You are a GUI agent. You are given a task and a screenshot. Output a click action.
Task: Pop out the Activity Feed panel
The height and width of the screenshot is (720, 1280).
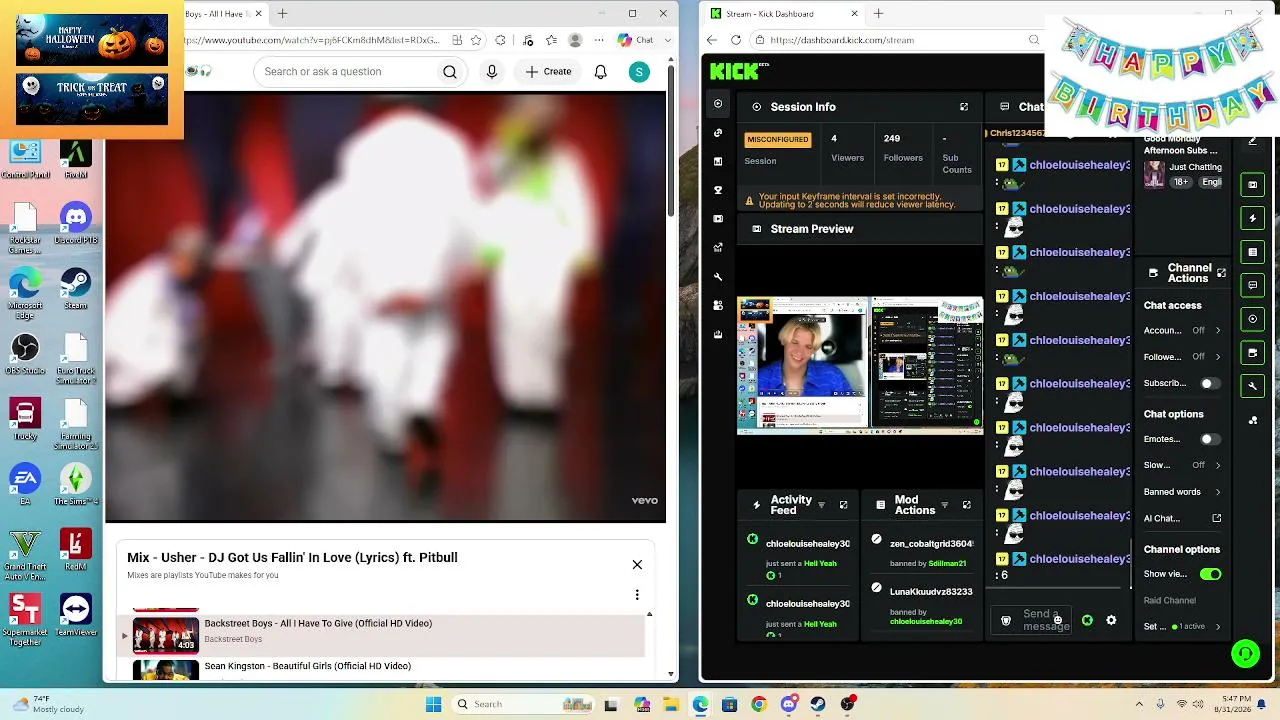click(843, 505)
